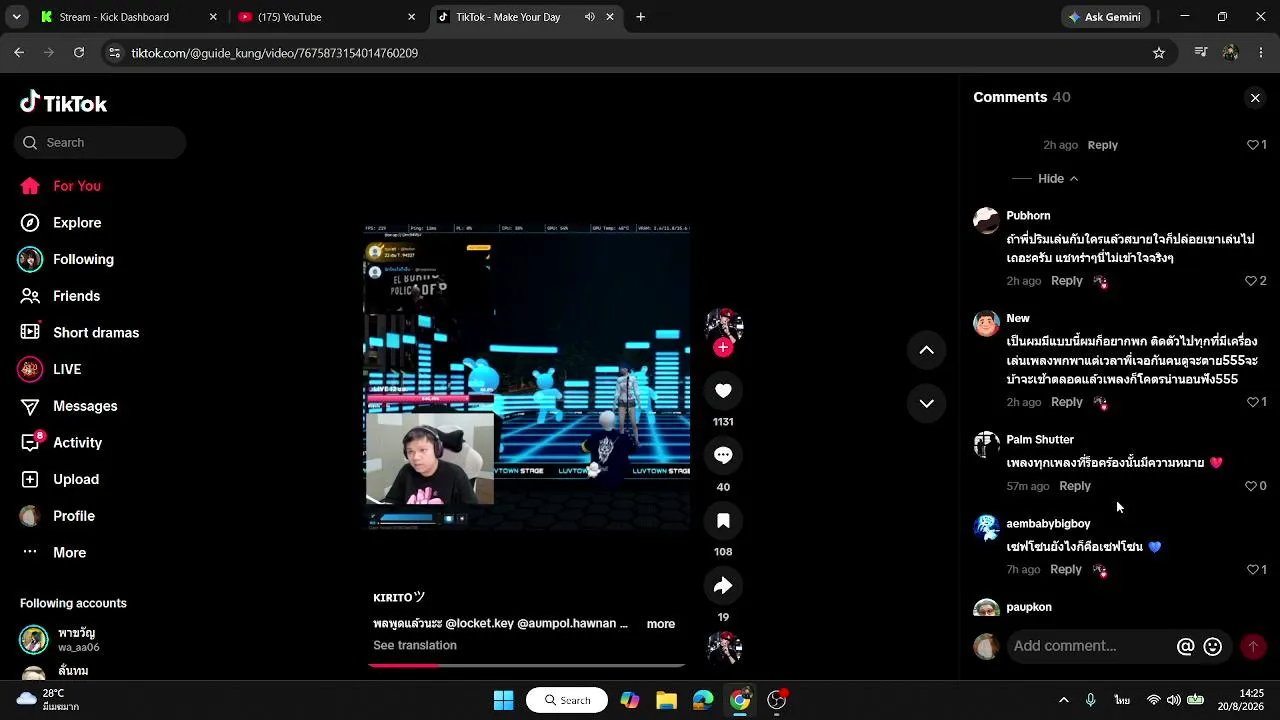Share the video with the arrow icon

tap(723, 586)
